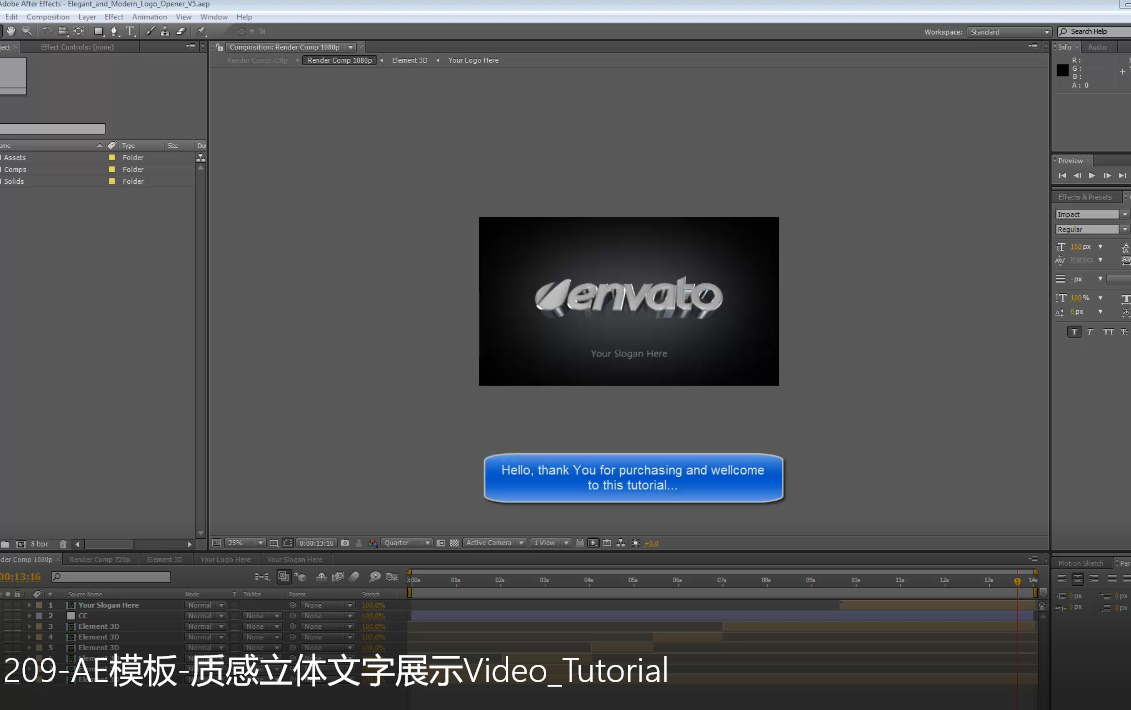Jump to first frame in Preview

tap(1062, 175)
